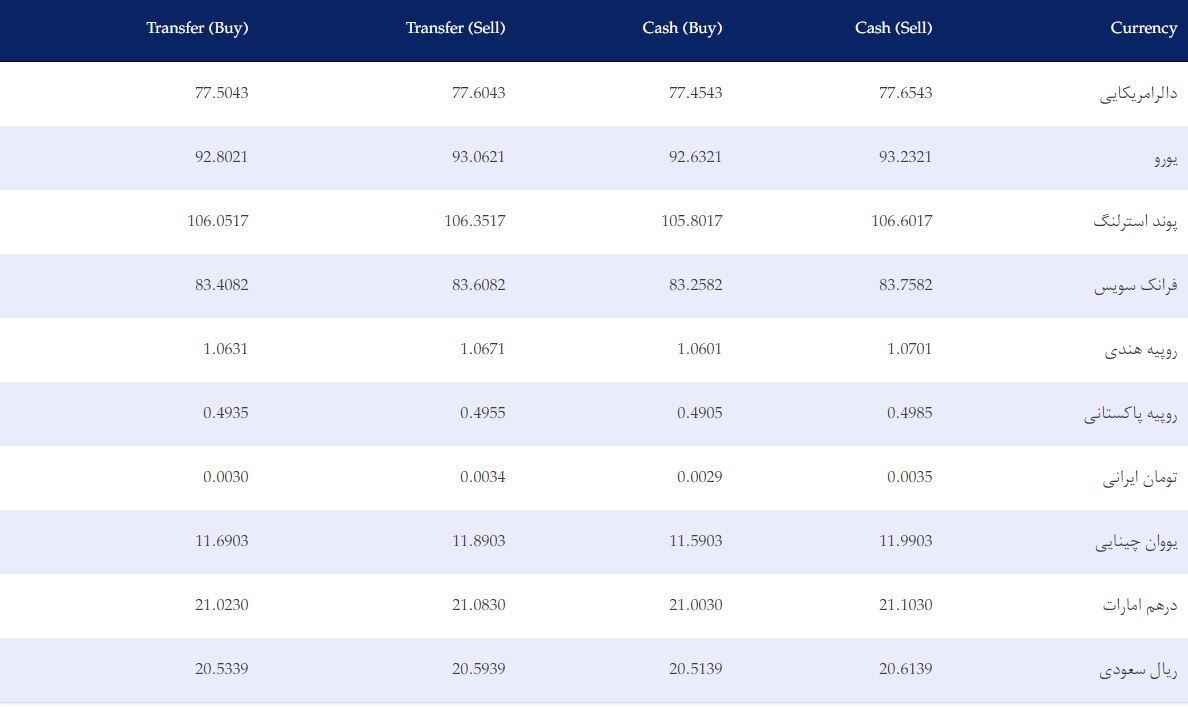Screen dimensions: 1188x707
Task: Click the Cash (Buy) column header
Action: 682,28
